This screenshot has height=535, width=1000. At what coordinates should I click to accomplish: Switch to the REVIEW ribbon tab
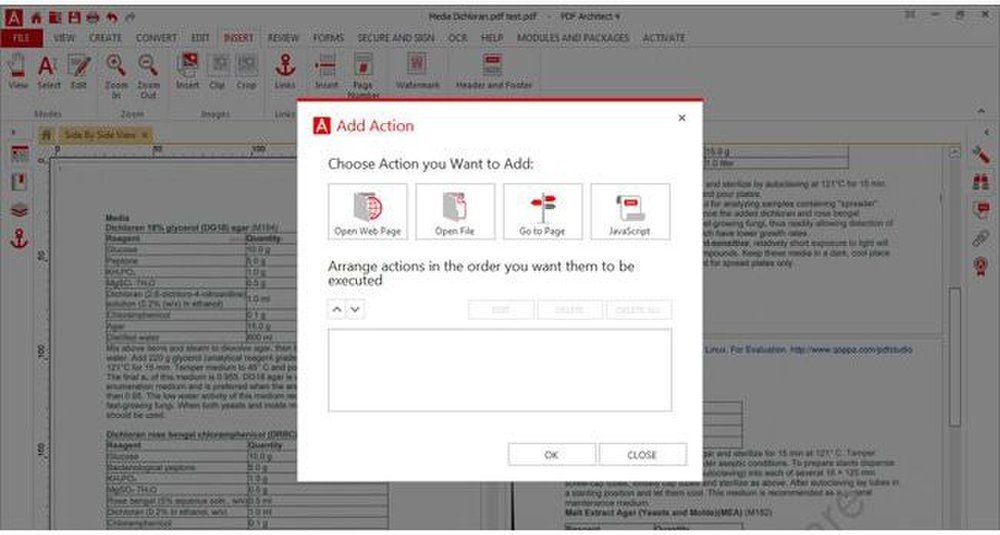tap(283, 38)
